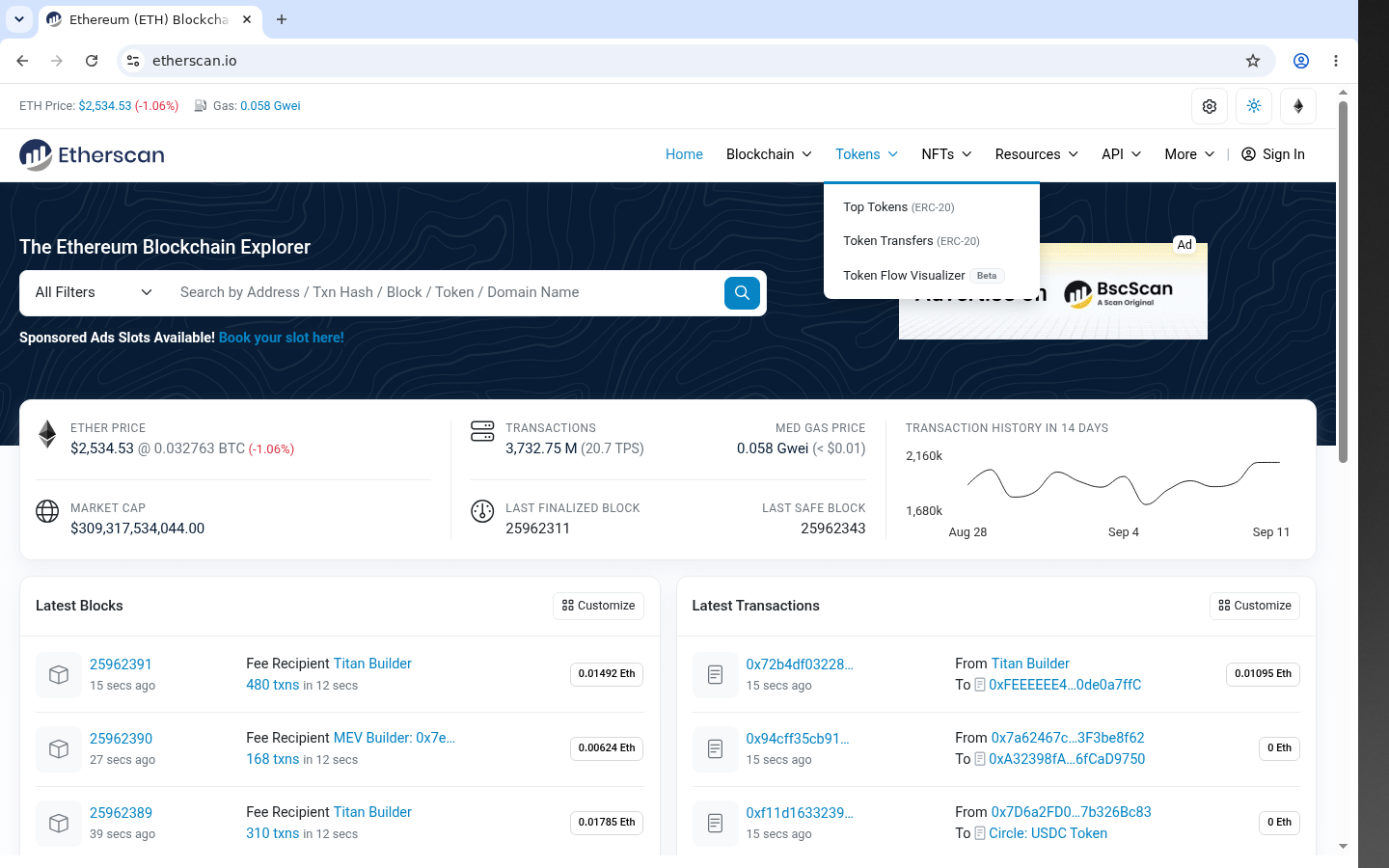Bookmark this page with the star icon

tap(1253, 61)
